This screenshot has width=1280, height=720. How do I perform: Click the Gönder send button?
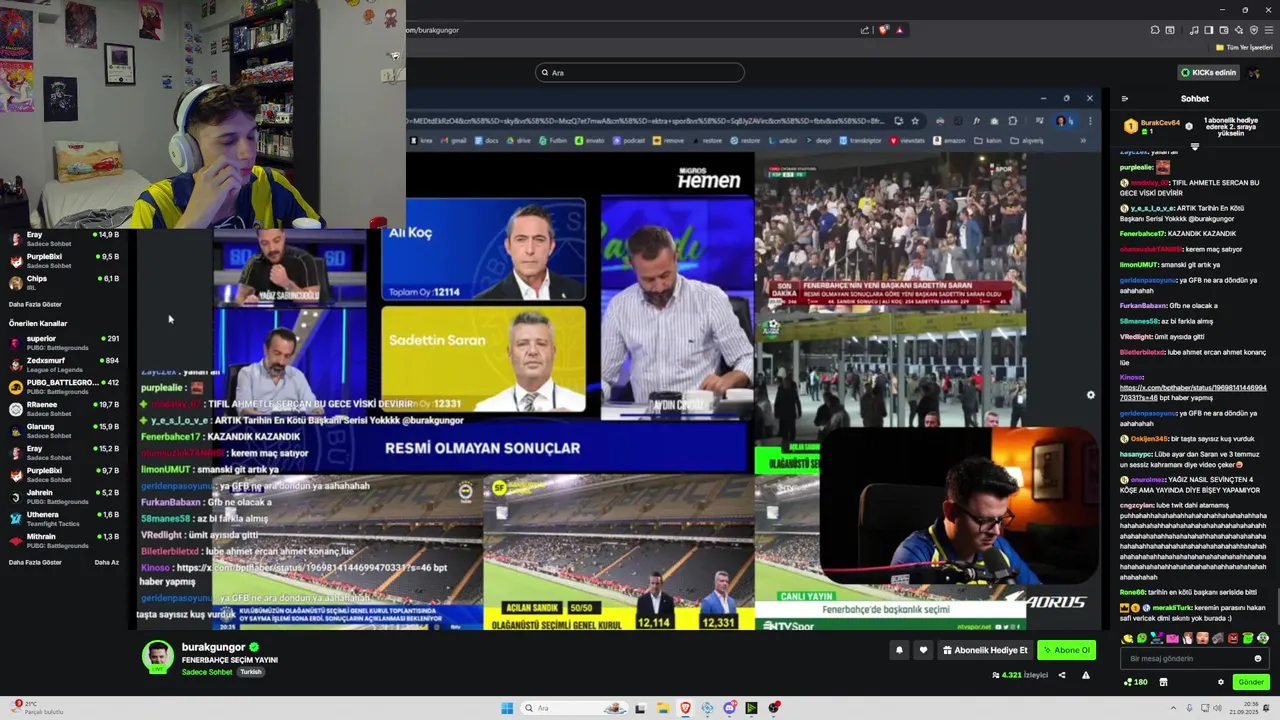coord(1251,682)
